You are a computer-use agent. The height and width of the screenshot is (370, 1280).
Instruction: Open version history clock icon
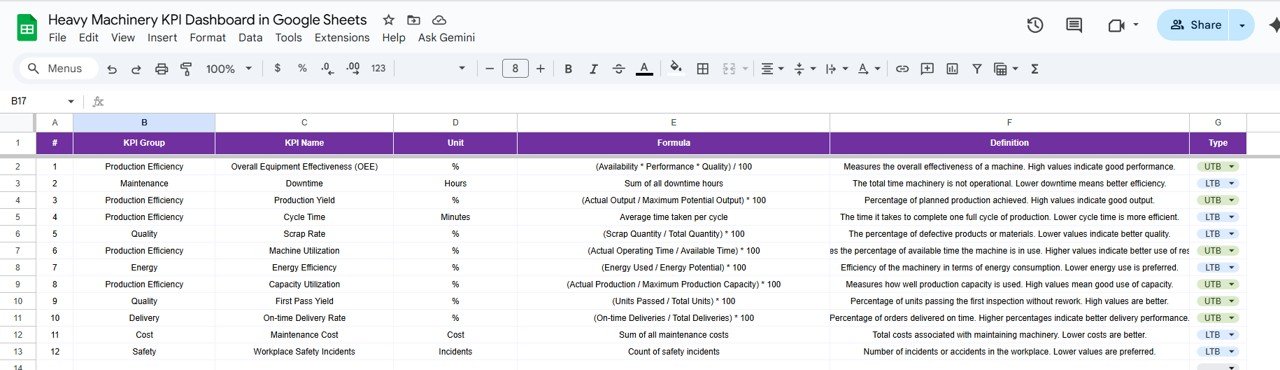click(1035, 25)
